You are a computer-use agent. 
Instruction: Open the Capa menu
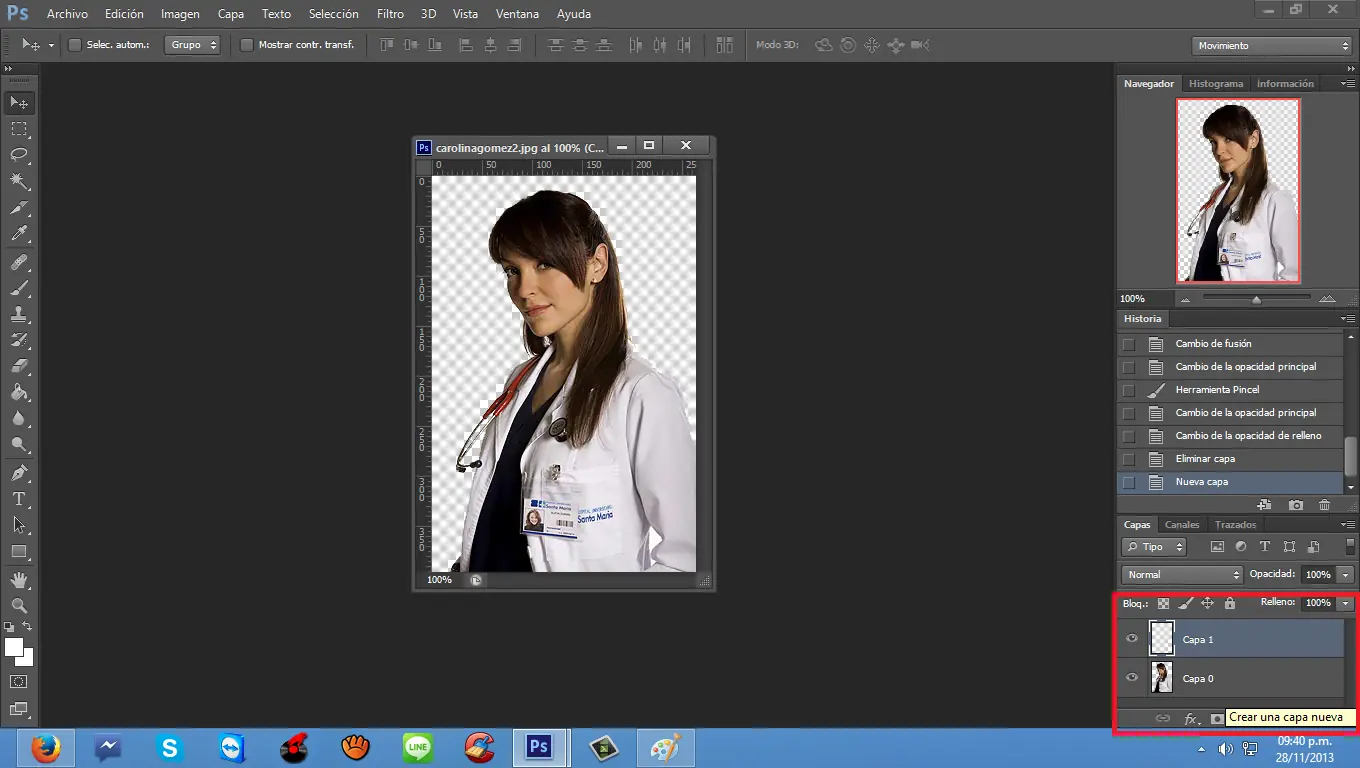click(x=231, y=14)
